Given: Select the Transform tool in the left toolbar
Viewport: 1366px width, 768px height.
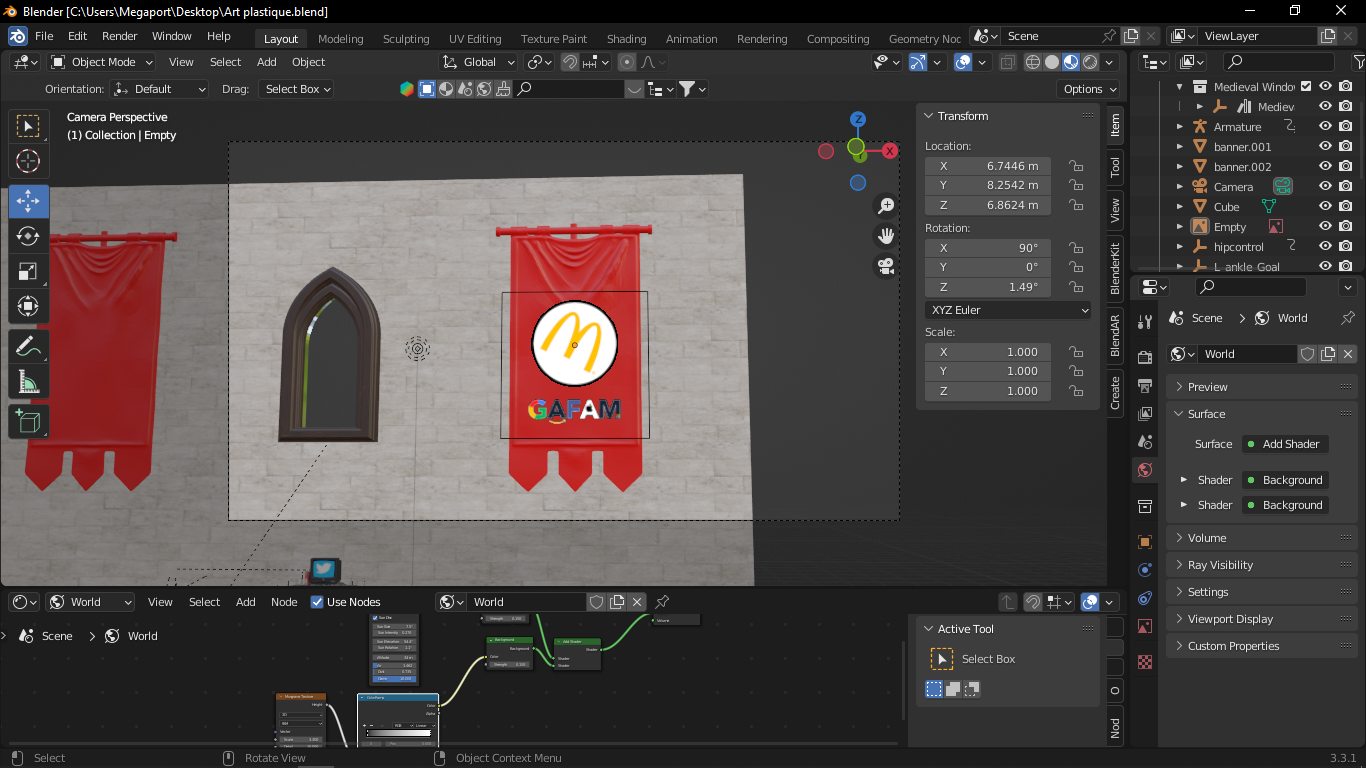Looking at the screenshot, I should tap(28, 306).
